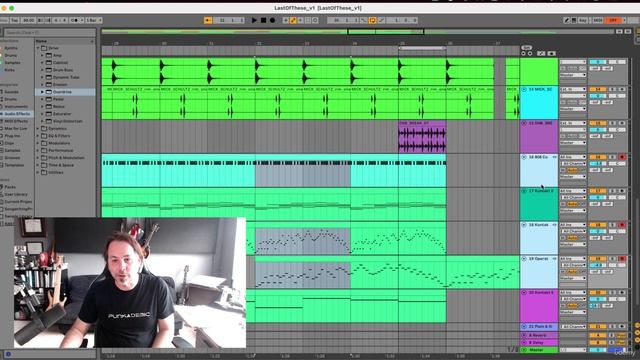Select the Drum Buss device
Viewport: 640px width, 360px height.
(63, 70)
